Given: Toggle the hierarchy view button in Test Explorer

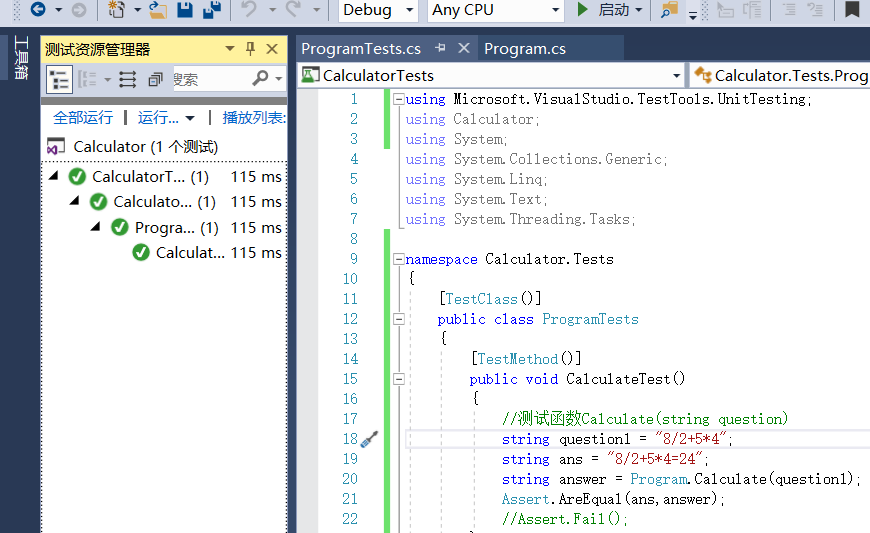Looking at the screenshot, I should (x=59, y=79).
